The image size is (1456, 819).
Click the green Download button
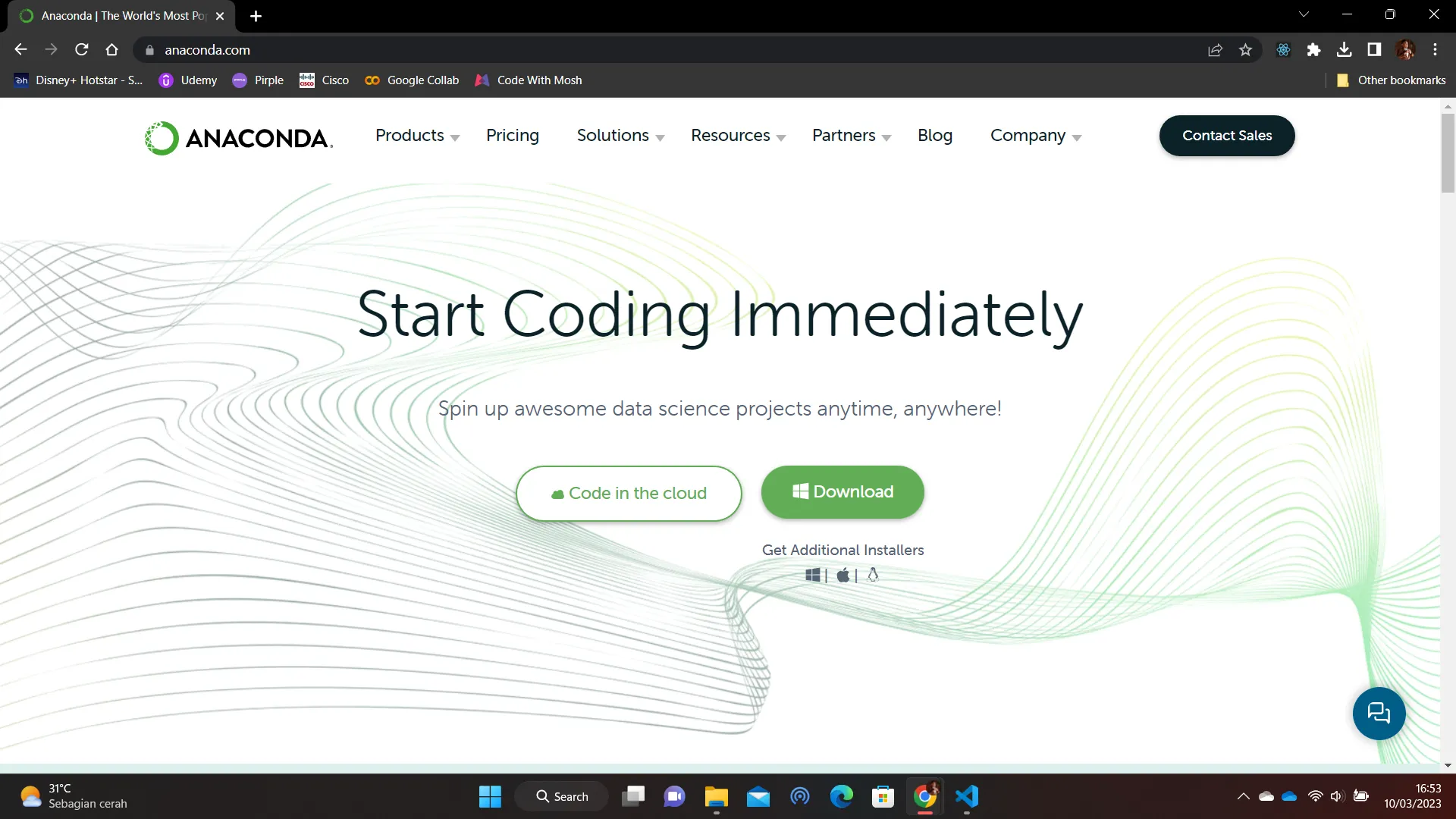coord(843,492)
